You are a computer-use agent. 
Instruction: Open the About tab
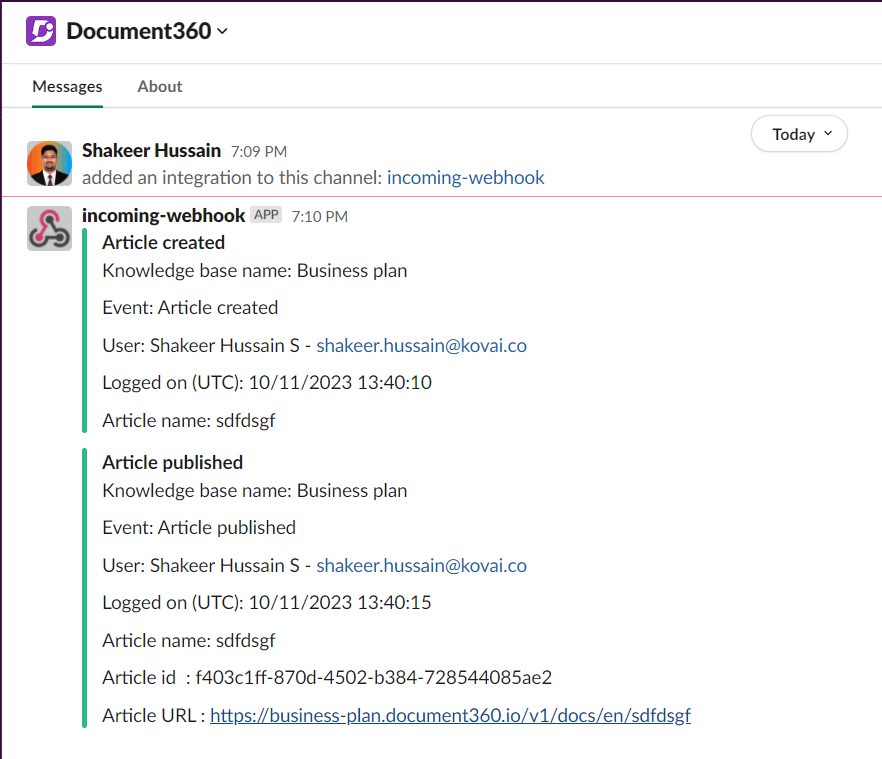(159, 86)
